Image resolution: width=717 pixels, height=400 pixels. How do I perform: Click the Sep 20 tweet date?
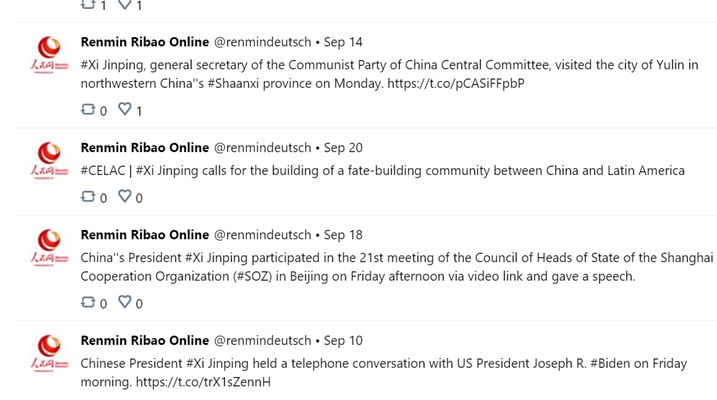point(343,148)
